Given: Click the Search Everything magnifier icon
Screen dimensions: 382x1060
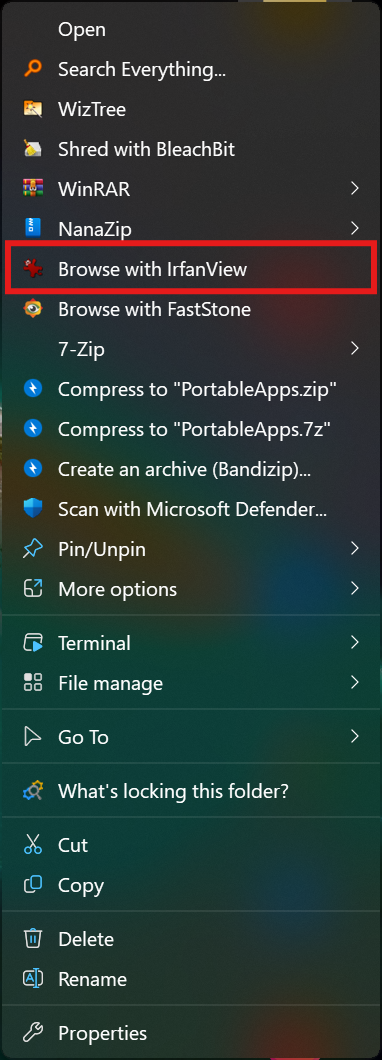Looking at the screenshot, I should (x=32, y=68).
